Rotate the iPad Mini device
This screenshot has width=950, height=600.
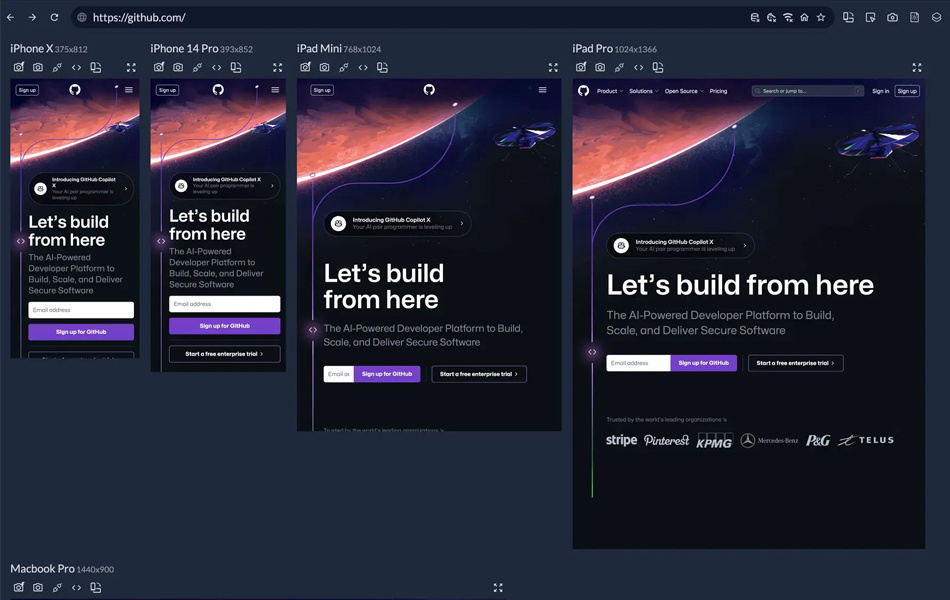(382, 67)
